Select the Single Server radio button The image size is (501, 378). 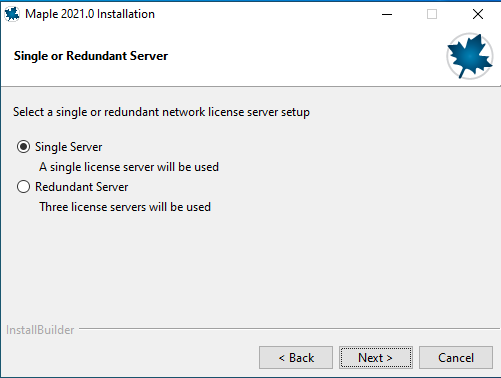[23, 147]
